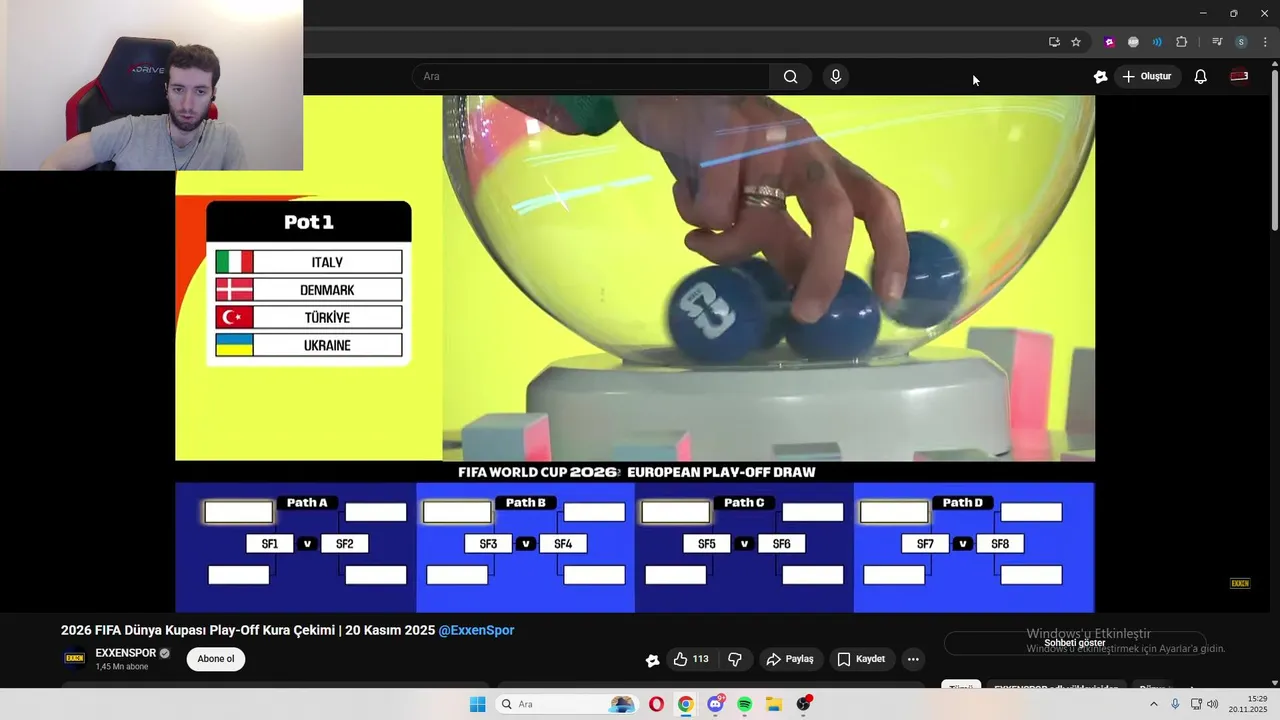Open File Explorer from the taskbar
The height and width of the screenshot is (720, 1280).
pos(774,704)
